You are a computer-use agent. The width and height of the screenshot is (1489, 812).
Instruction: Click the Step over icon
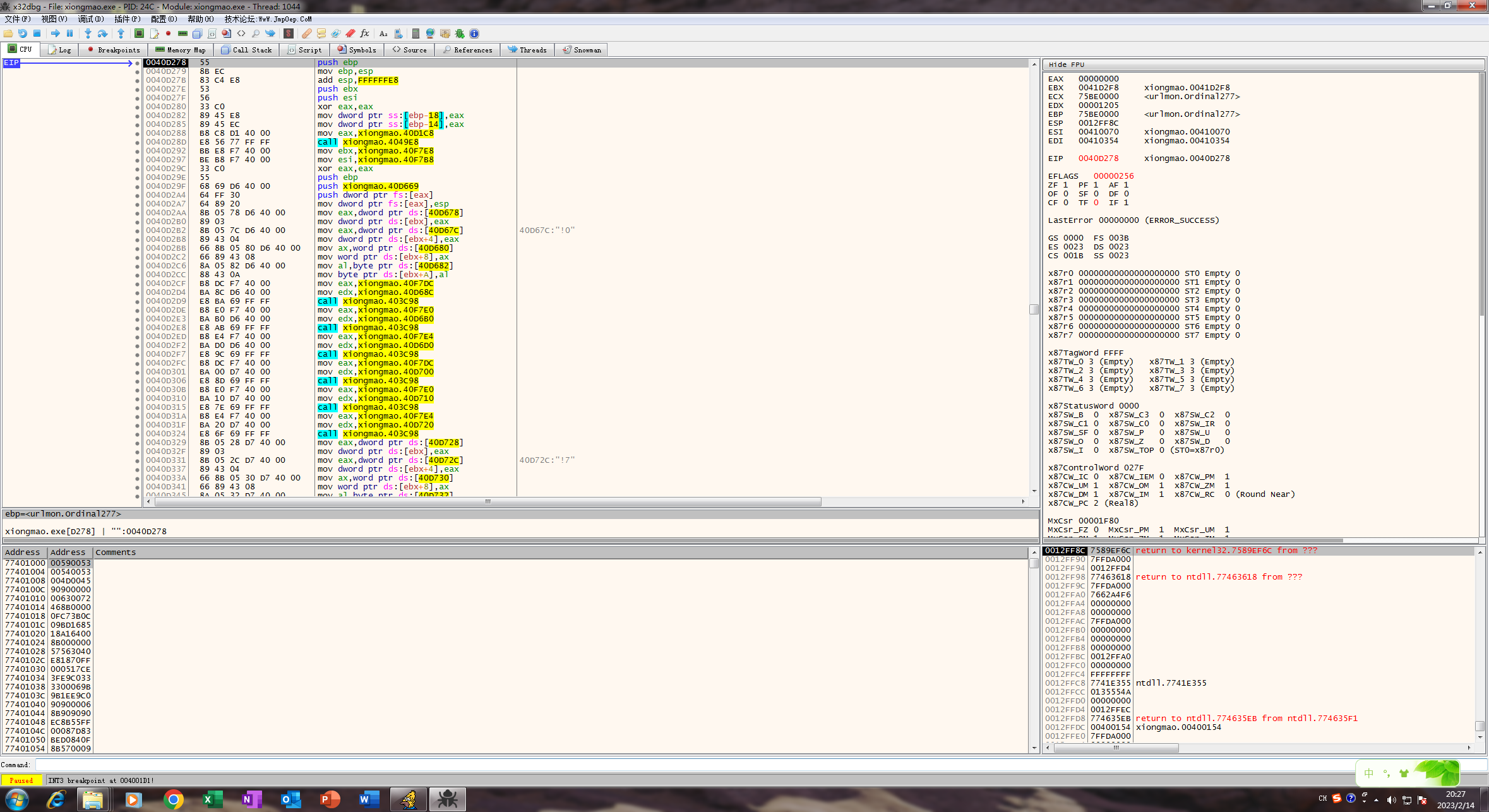102,33
